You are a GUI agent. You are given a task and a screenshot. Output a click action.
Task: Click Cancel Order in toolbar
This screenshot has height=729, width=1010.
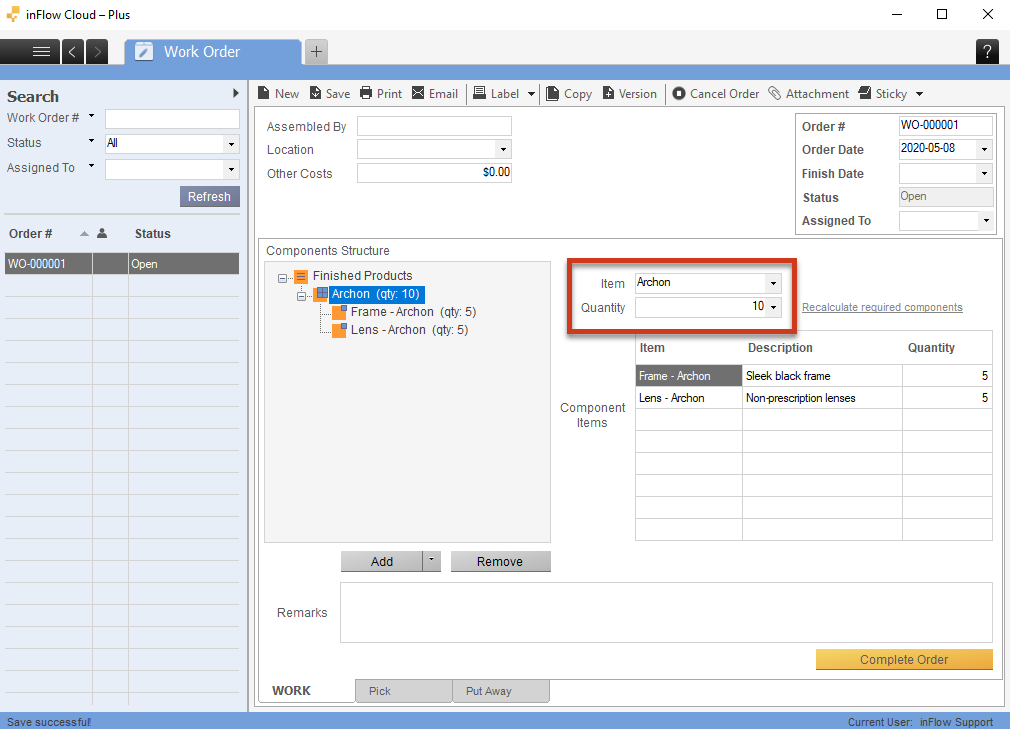coord(716,93)
